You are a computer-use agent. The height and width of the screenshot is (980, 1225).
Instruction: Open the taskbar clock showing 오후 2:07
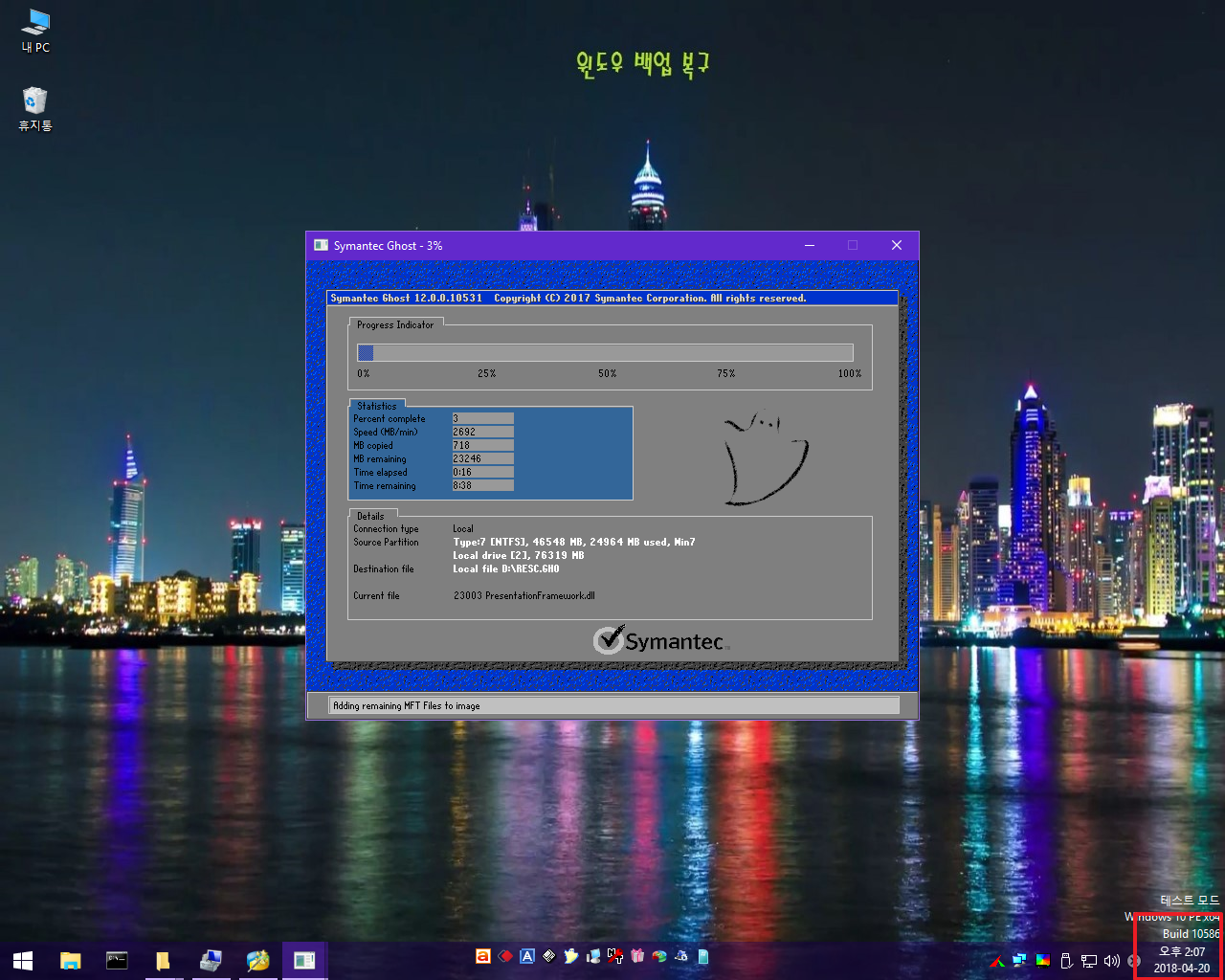(x=1182, y=960)
